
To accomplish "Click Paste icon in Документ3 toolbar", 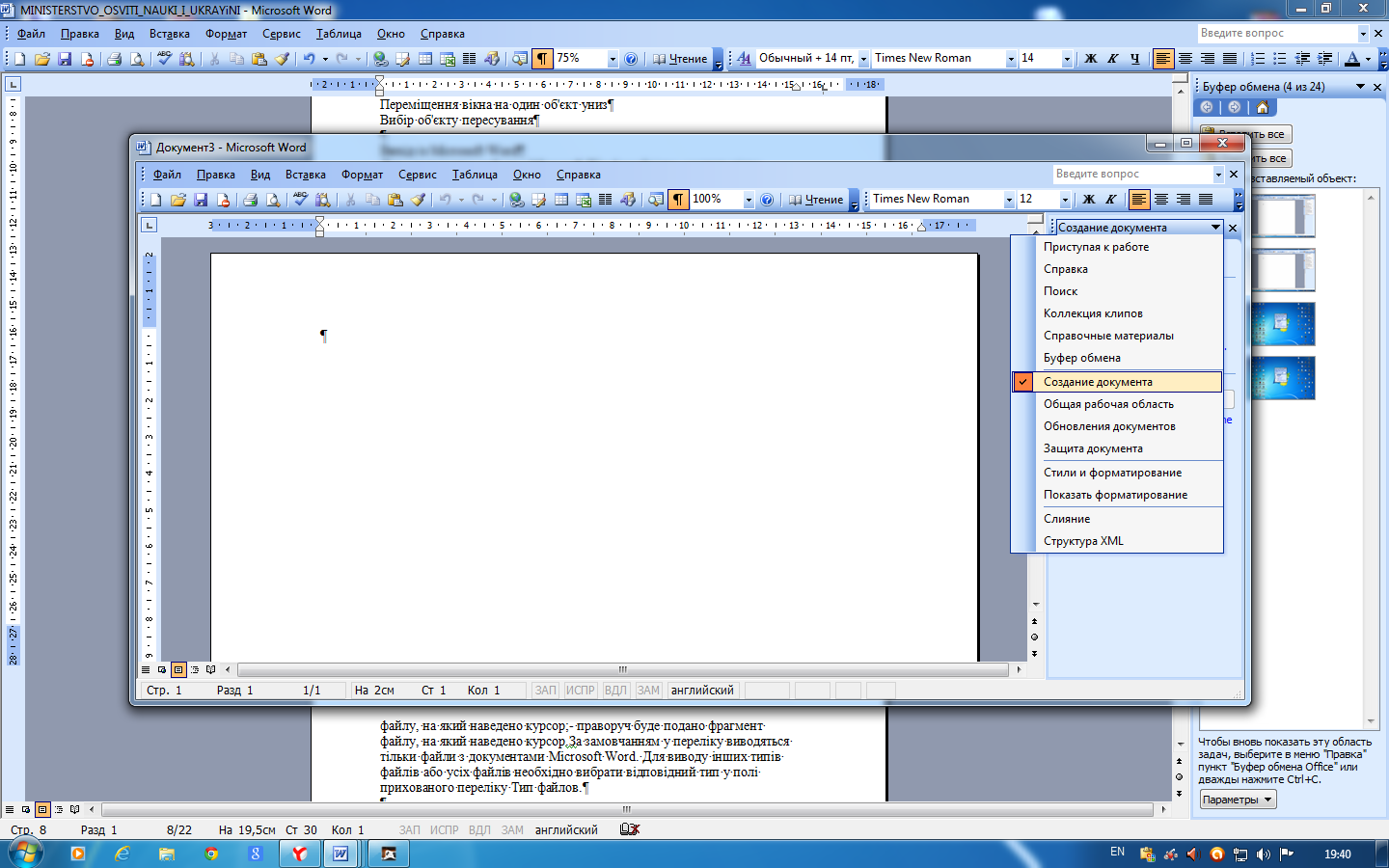I will (395, 200).
